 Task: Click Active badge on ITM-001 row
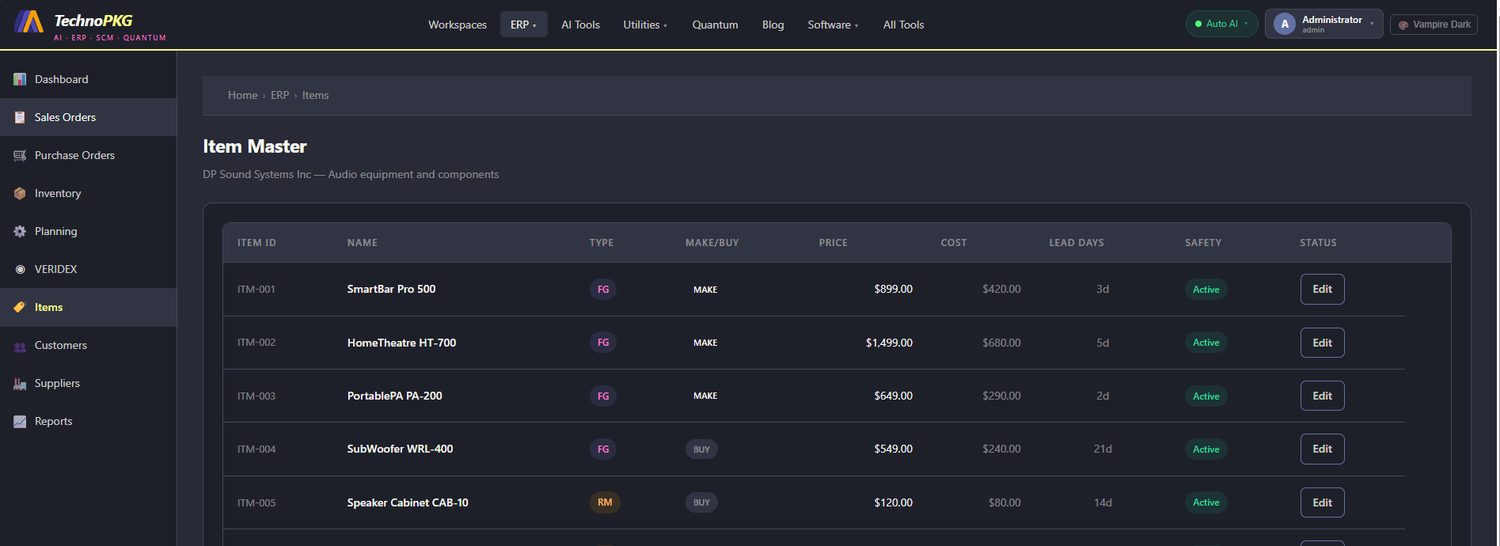tap(1206, 289)
